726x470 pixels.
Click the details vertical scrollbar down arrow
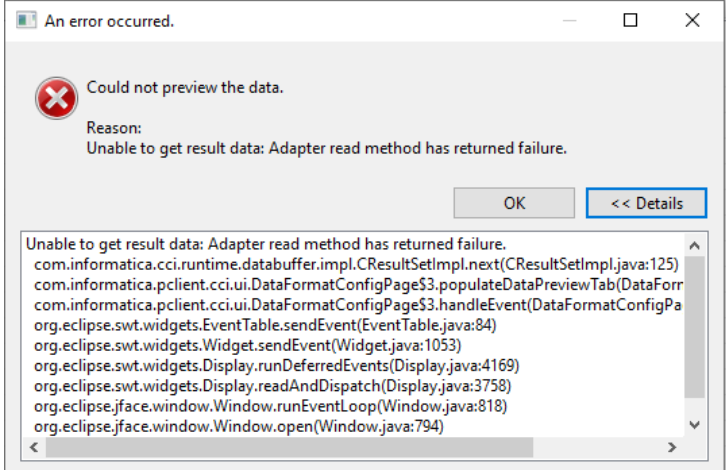coord(695,425)
